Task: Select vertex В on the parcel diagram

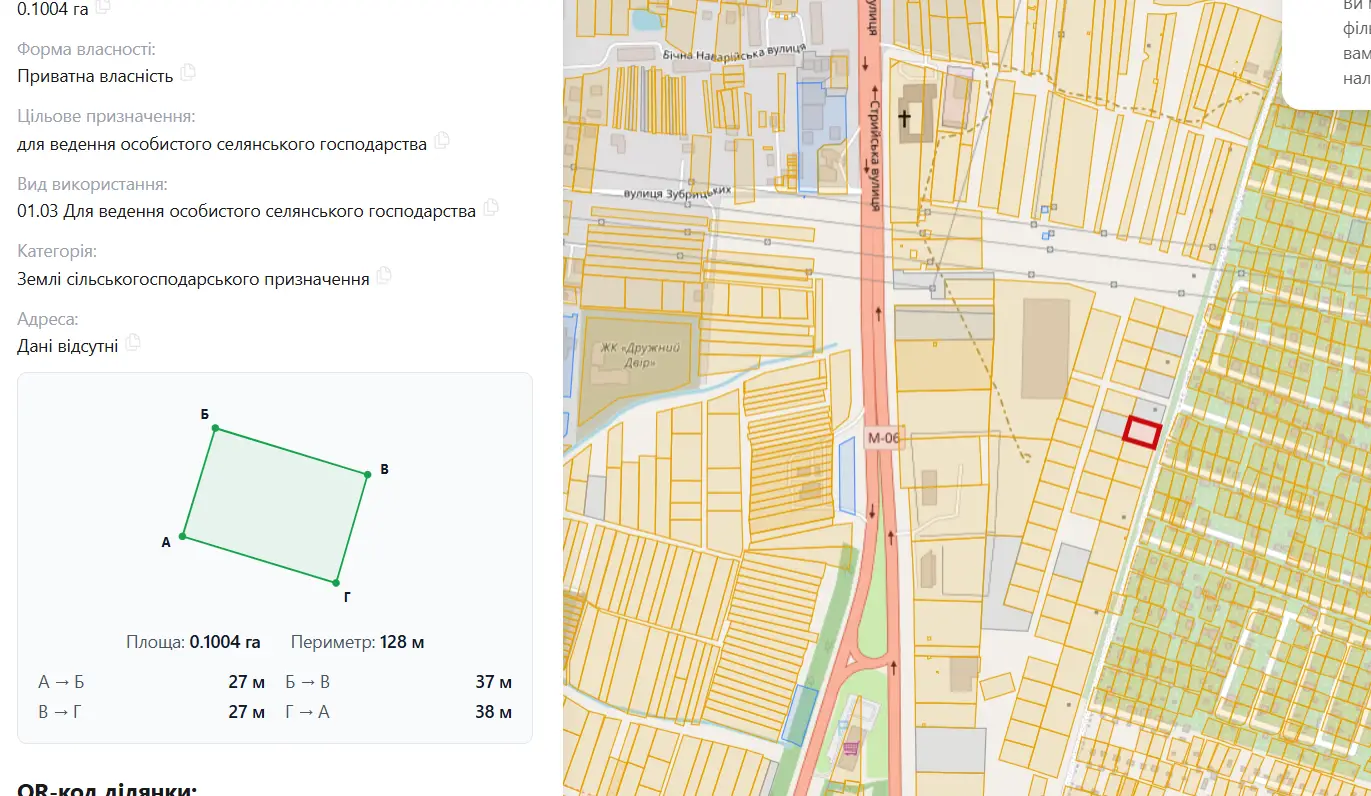Action: click(368, 474)
